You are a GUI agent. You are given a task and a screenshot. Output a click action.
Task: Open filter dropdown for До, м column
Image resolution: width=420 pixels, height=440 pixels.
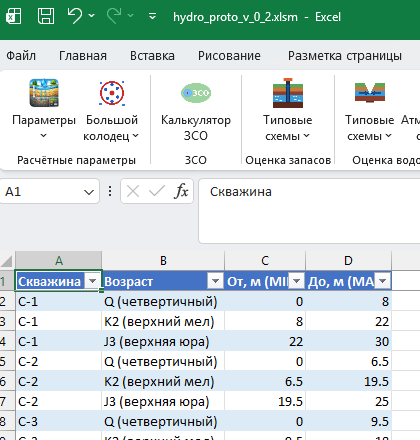pos(382,281)
